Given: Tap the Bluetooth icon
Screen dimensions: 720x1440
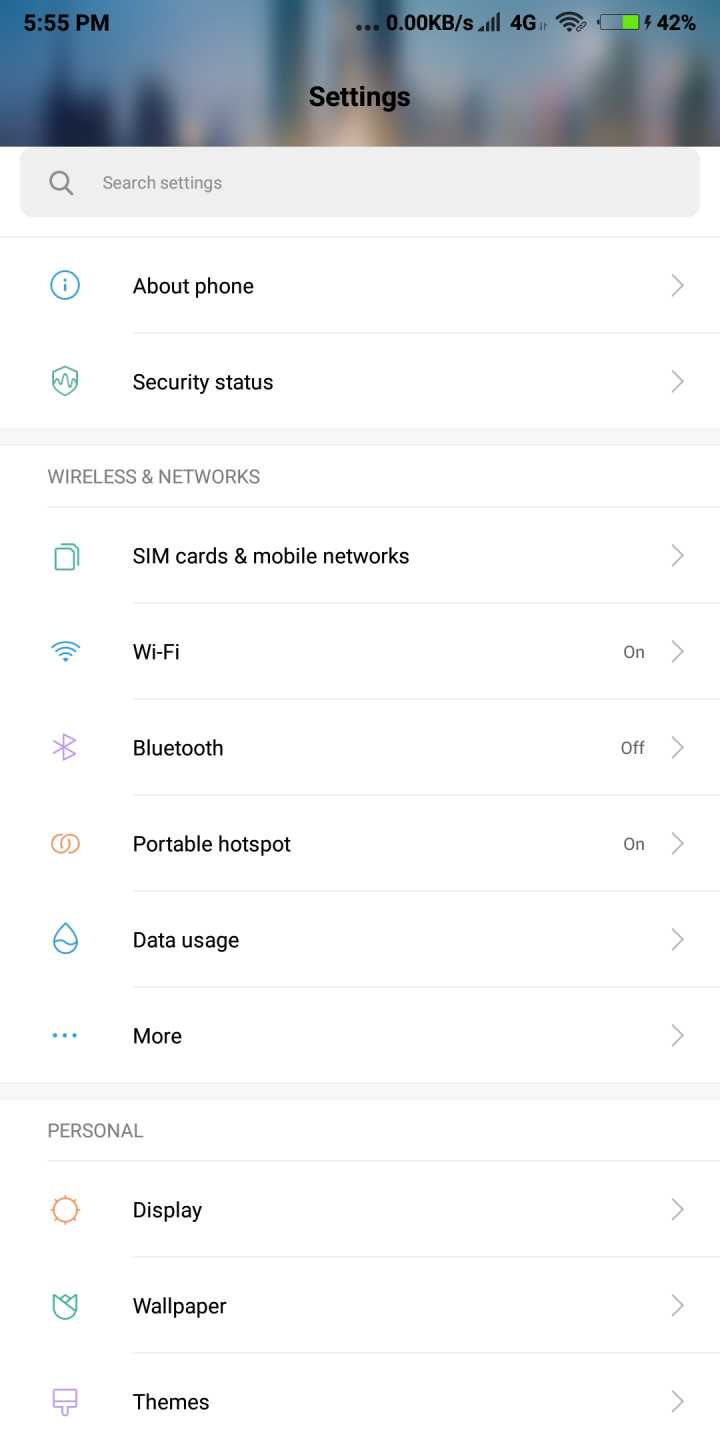Looking at the screenshot, I should 65,747.
